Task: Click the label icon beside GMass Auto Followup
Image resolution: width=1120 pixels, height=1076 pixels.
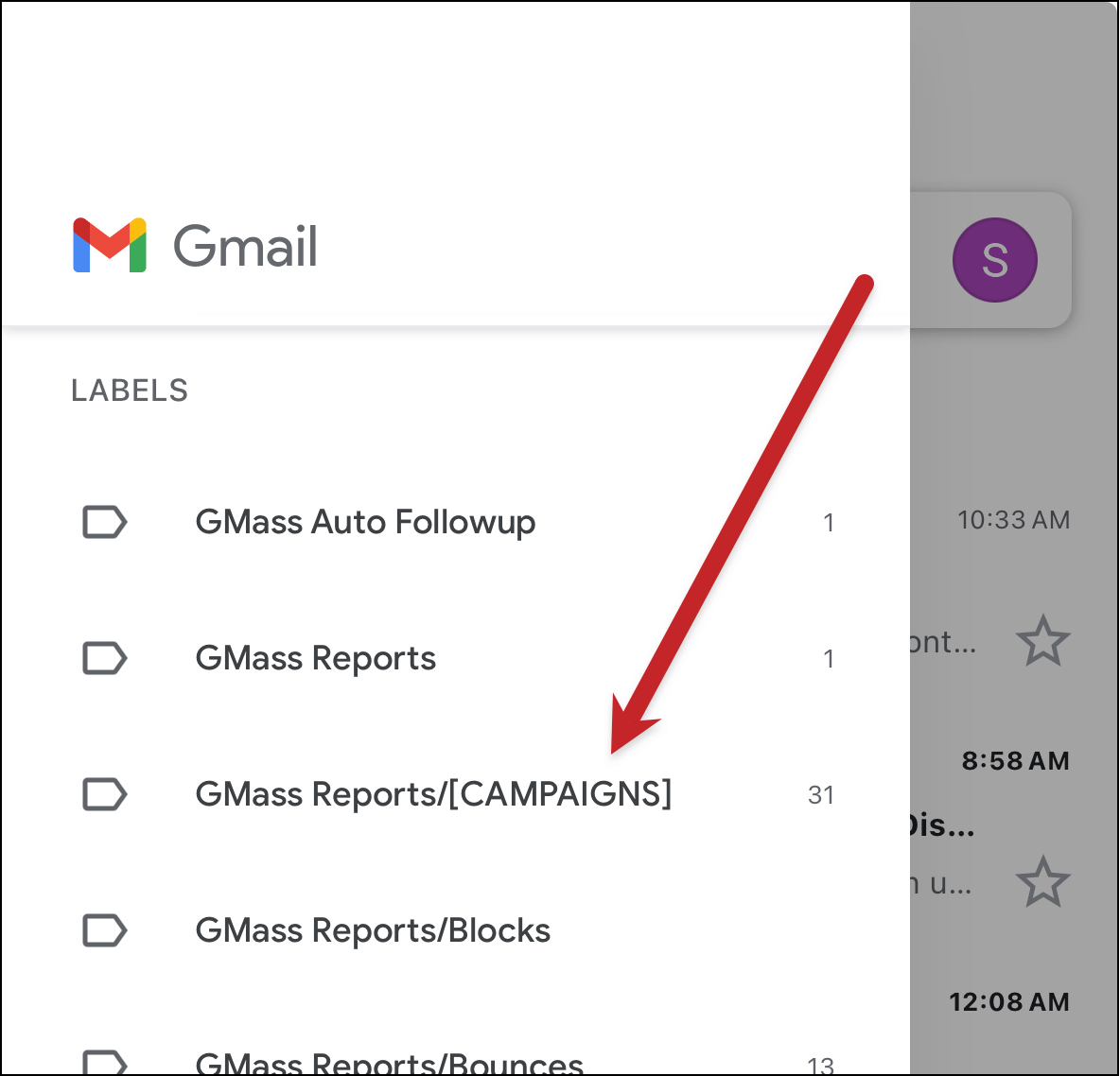Action: (x=104, y=522)
